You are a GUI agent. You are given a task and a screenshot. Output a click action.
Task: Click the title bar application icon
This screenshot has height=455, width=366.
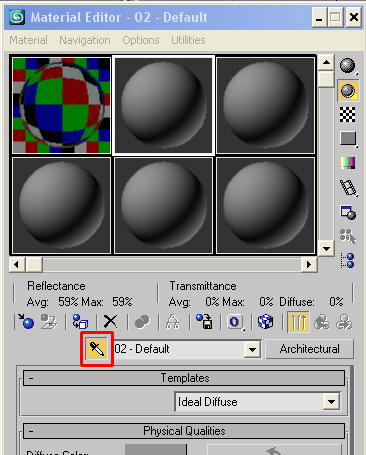pos(17,17)
